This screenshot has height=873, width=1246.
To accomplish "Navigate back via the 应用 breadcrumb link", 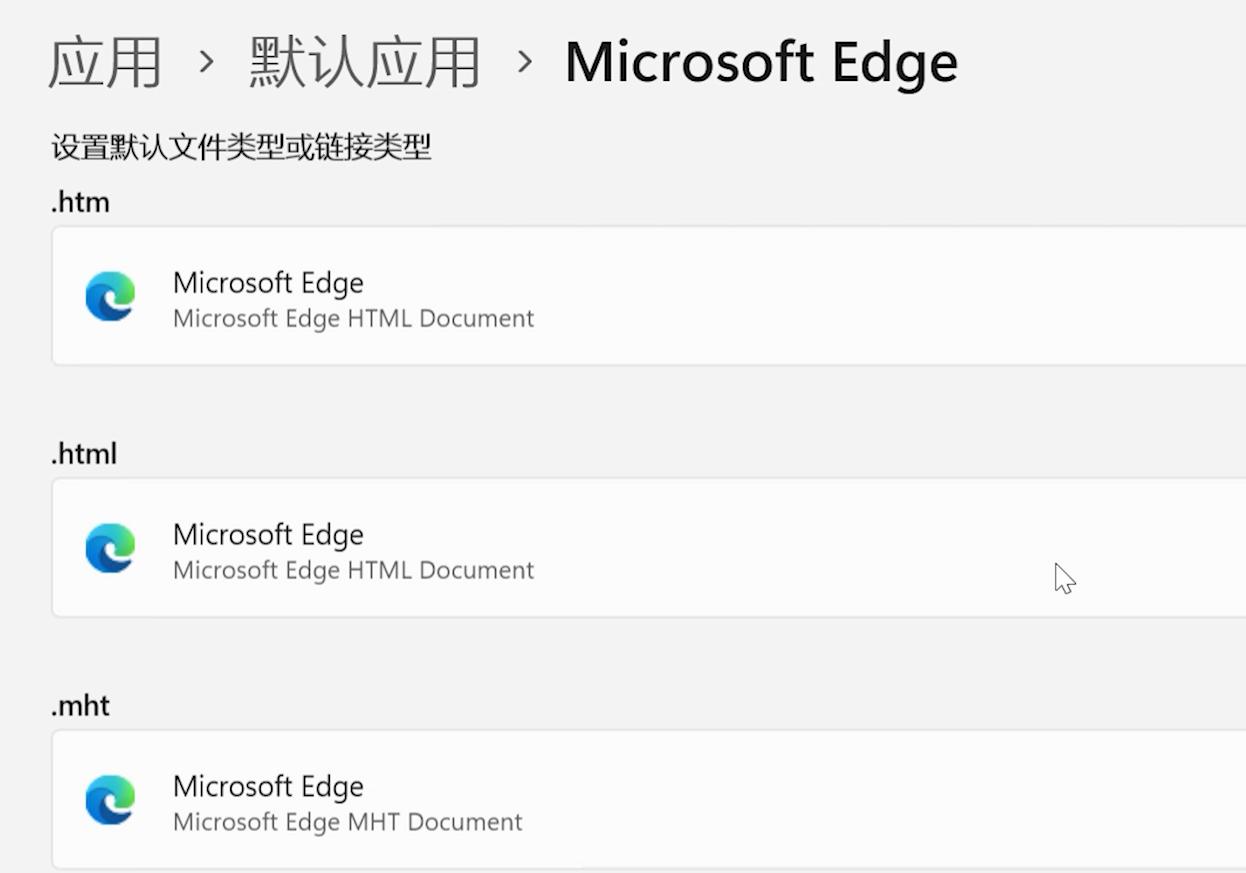I will point(103,62).
